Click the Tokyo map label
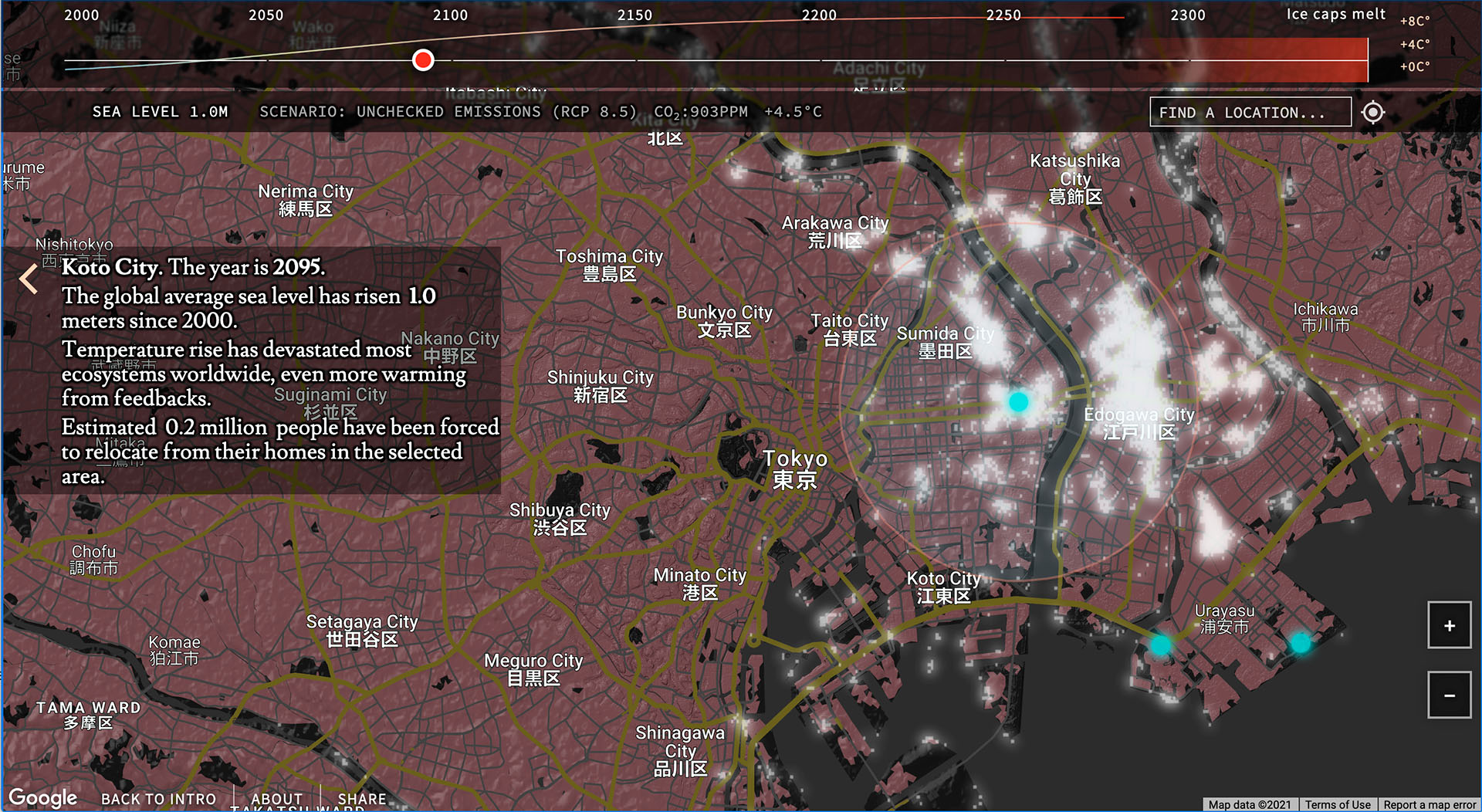The height and width of the screenshot is (812, 1482). [795, 469]
